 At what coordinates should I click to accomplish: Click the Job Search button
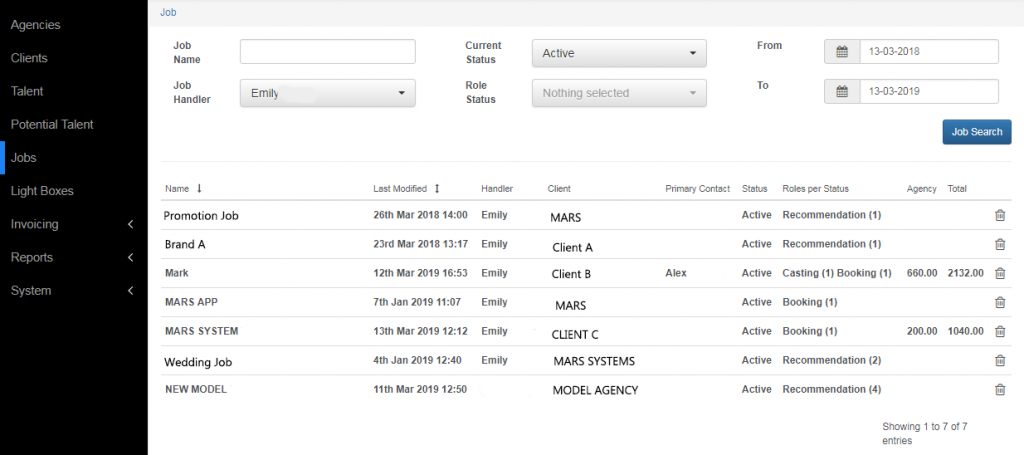click(x=976, y=132)
